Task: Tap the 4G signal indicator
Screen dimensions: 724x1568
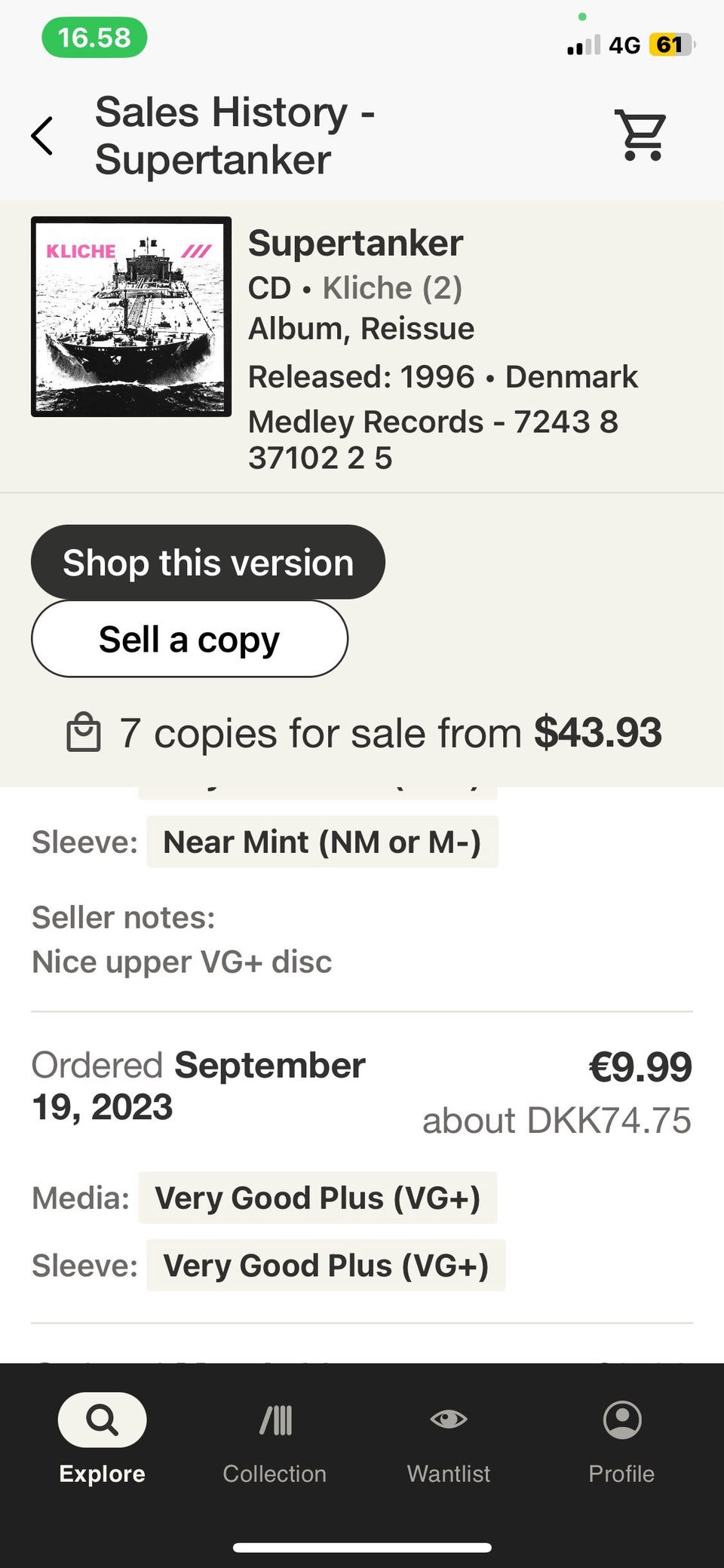Action: coord(624,45)
